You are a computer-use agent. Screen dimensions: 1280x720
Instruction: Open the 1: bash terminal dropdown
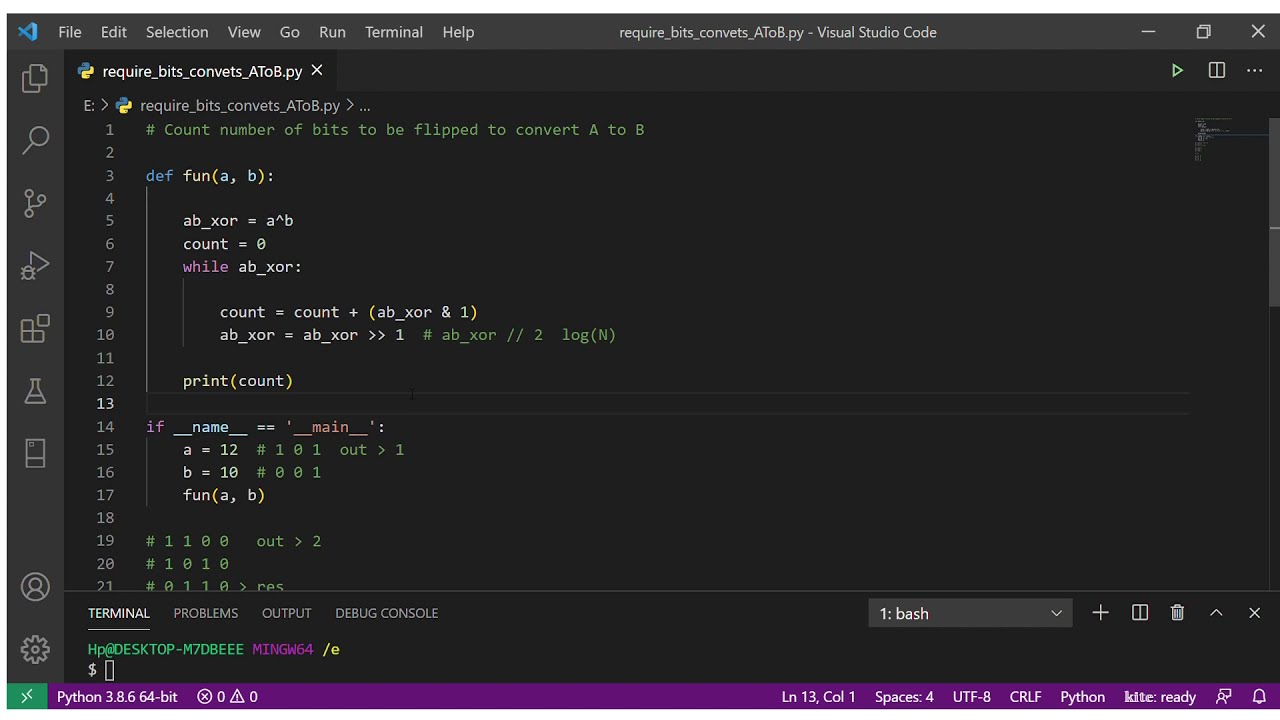coord(970,613)
